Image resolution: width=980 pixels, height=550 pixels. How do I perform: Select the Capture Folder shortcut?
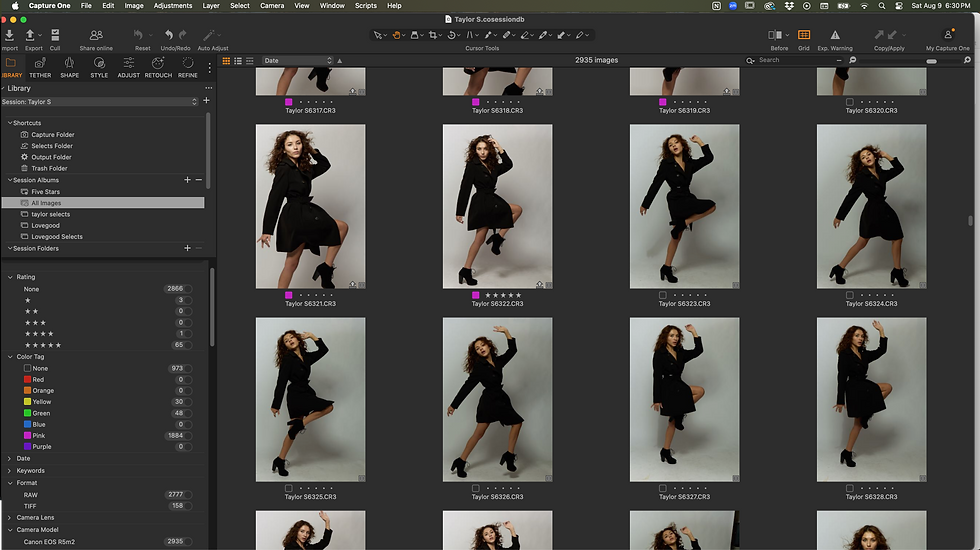pos(52,134)
